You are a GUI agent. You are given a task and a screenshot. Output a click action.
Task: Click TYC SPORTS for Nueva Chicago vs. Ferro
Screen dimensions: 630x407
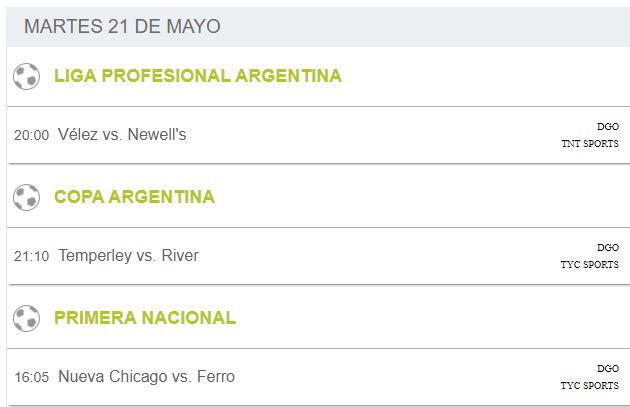[589, 385]
